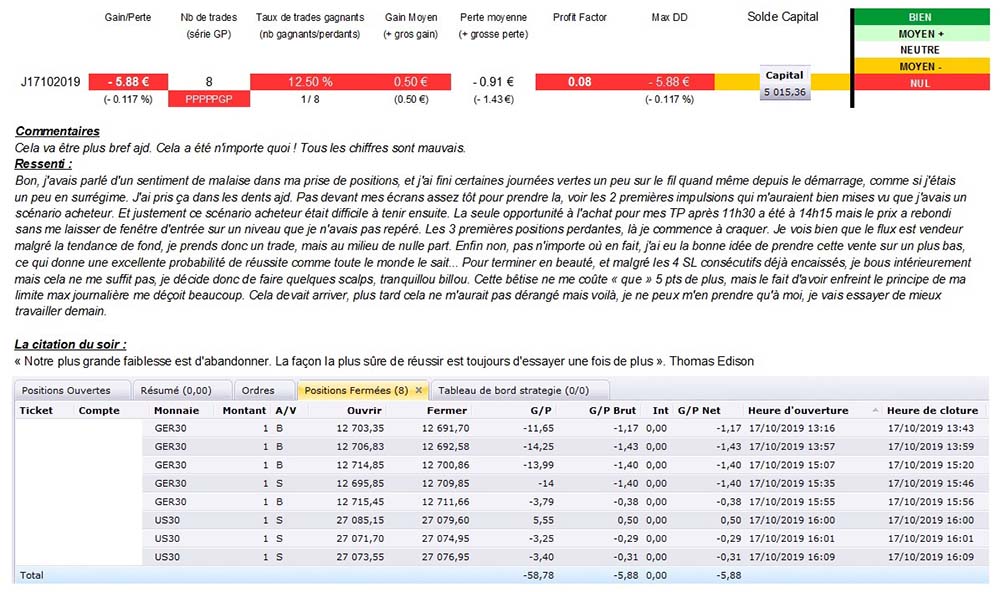
Task: Click the Capital 5 015,36 box
Action: 784,84
